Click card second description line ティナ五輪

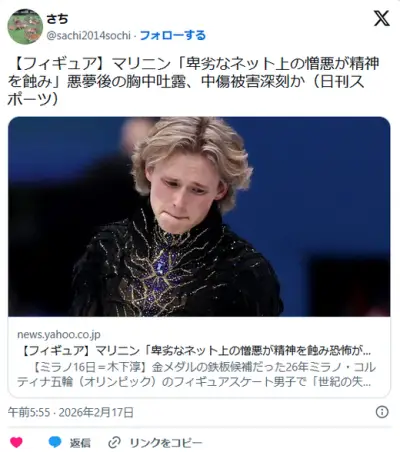click(194, 382)
